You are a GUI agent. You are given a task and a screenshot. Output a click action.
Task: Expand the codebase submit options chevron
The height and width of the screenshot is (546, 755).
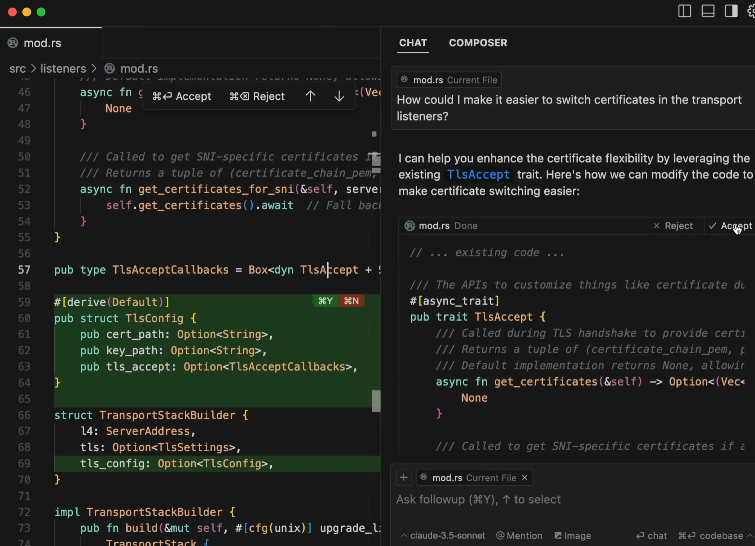point(750,535)
